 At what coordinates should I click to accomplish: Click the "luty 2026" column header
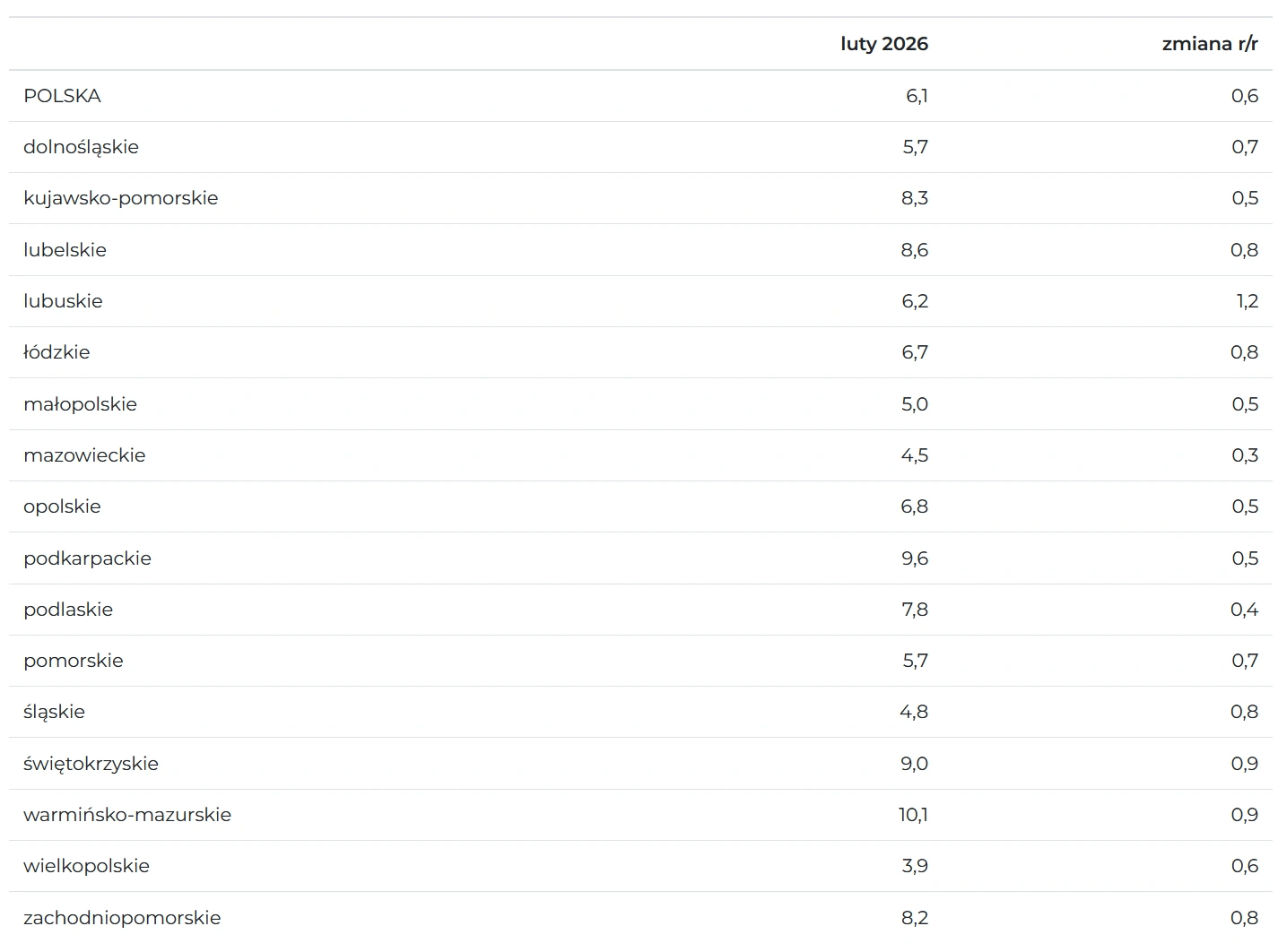coord(883,44)
